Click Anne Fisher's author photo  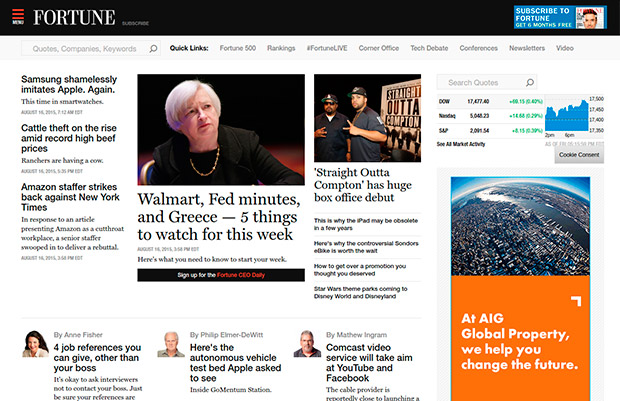point(35,344)
